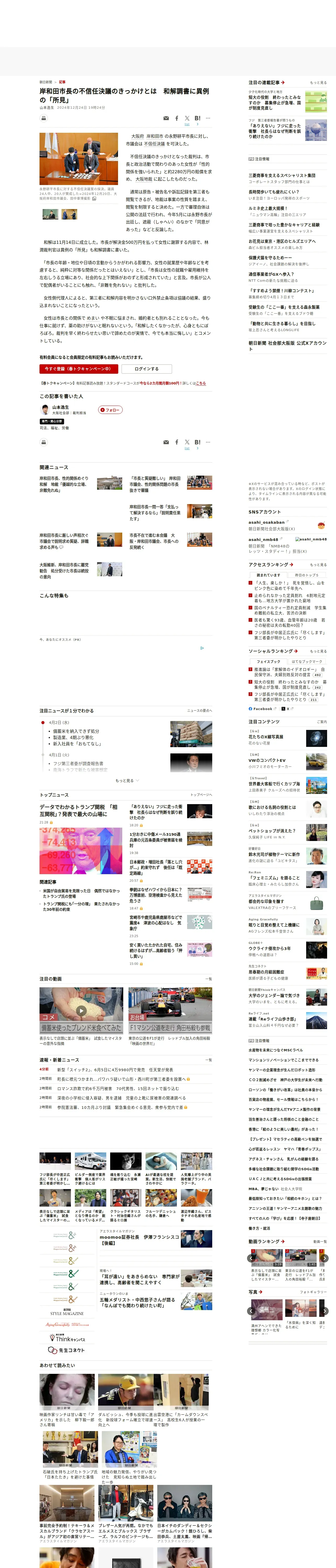Select the はてなブックマーク social ranking tab
This screenshot has height=1568, width=336.
[307, 661]
